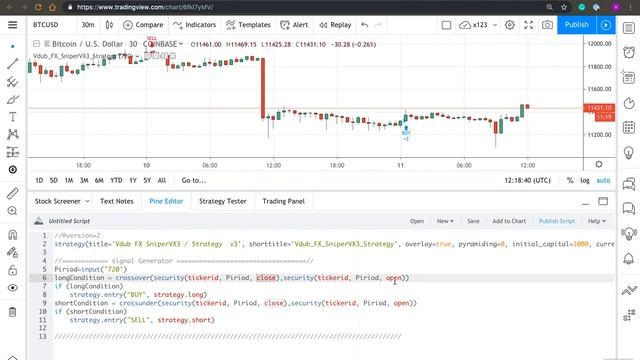Create an Alert
This screenshot has width=640, height=360.
tap(294, 25)
